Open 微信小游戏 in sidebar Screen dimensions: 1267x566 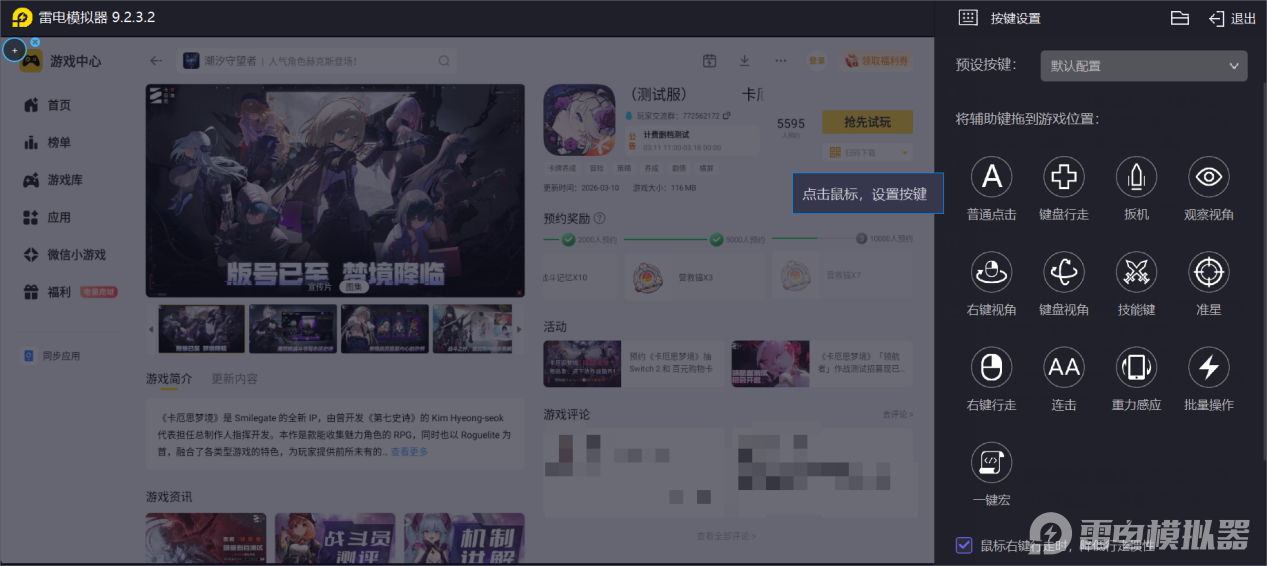tap(64, 255)
